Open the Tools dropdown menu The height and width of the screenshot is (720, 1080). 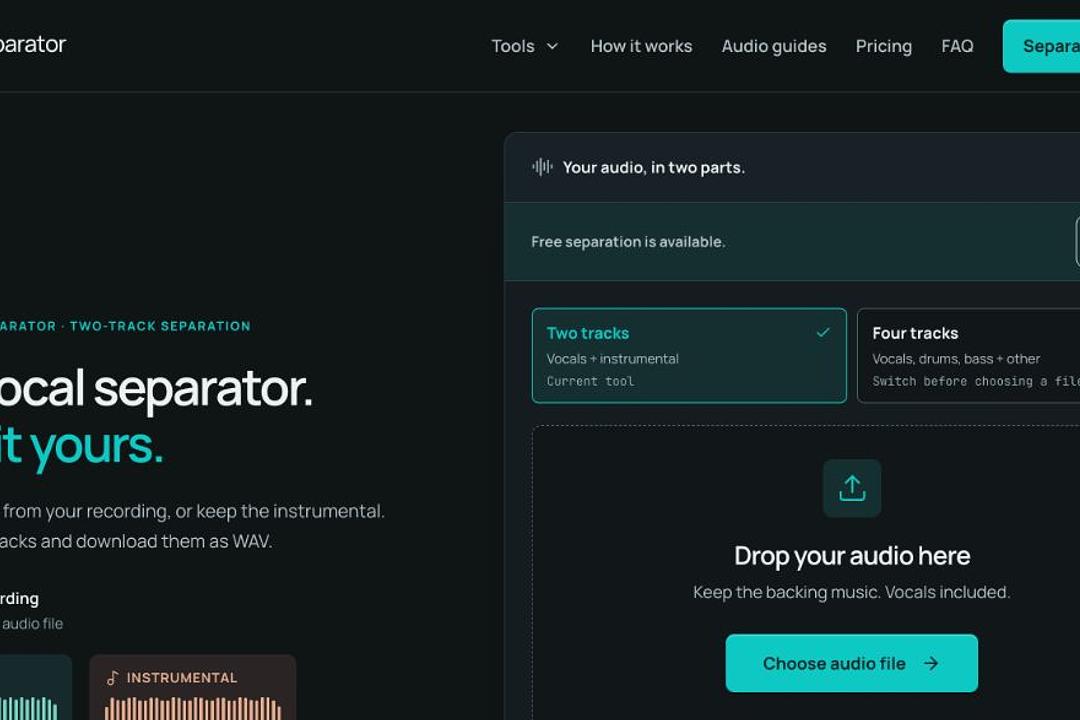click(524, 46)
